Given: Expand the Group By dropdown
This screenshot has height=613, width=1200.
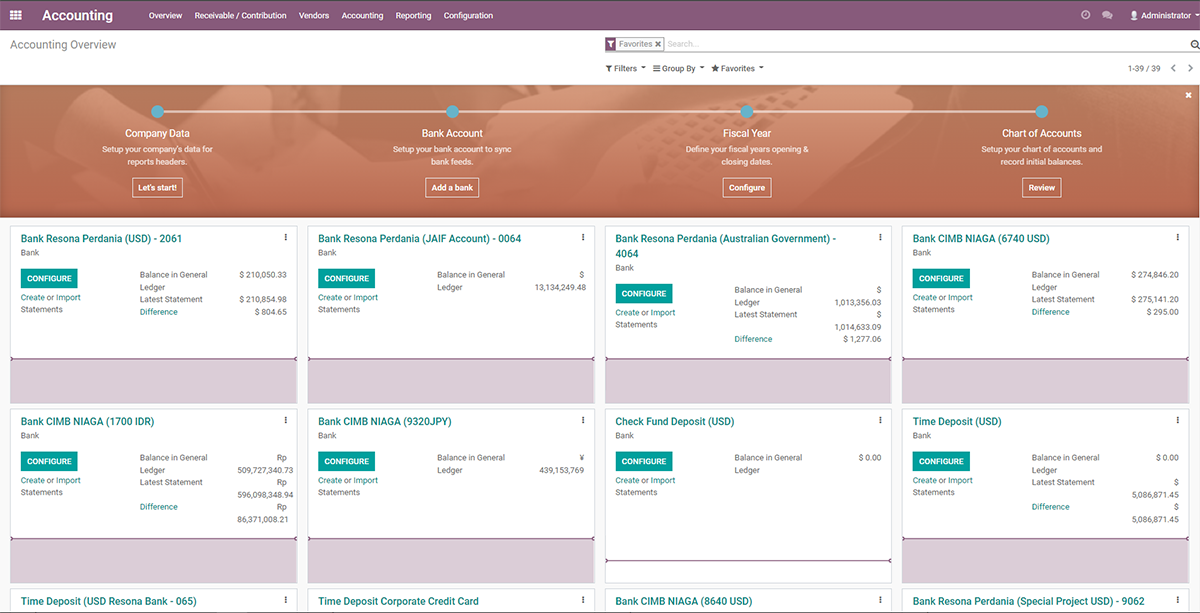Looking at the screenshot, I should click(x=678, y=69).
